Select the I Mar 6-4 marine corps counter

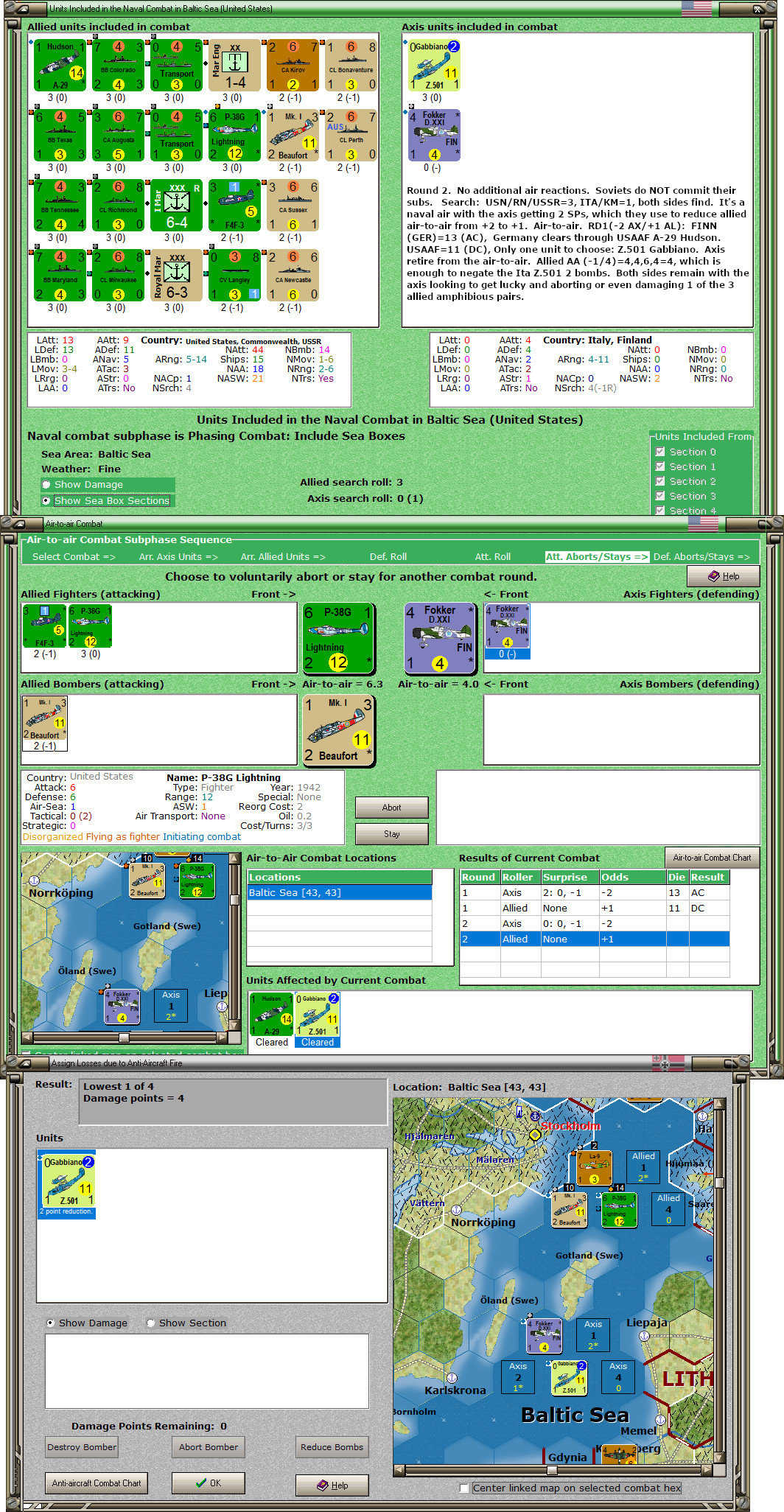click(176, 206)
